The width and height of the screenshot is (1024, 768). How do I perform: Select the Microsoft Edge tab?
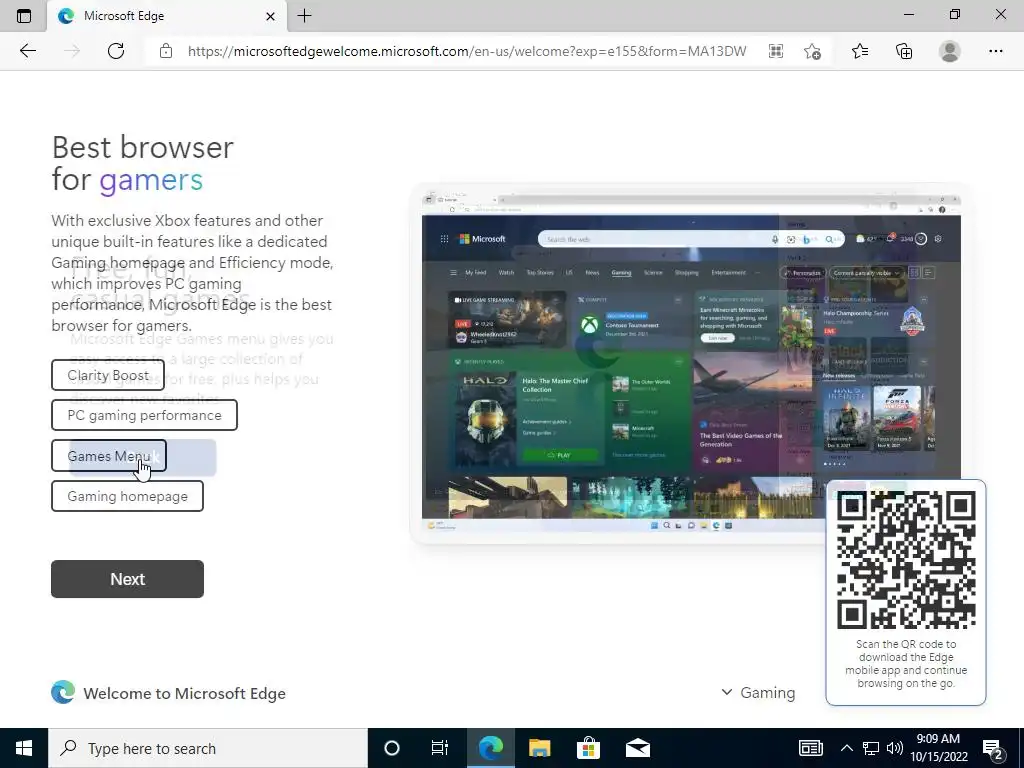(x=167, y=16)
